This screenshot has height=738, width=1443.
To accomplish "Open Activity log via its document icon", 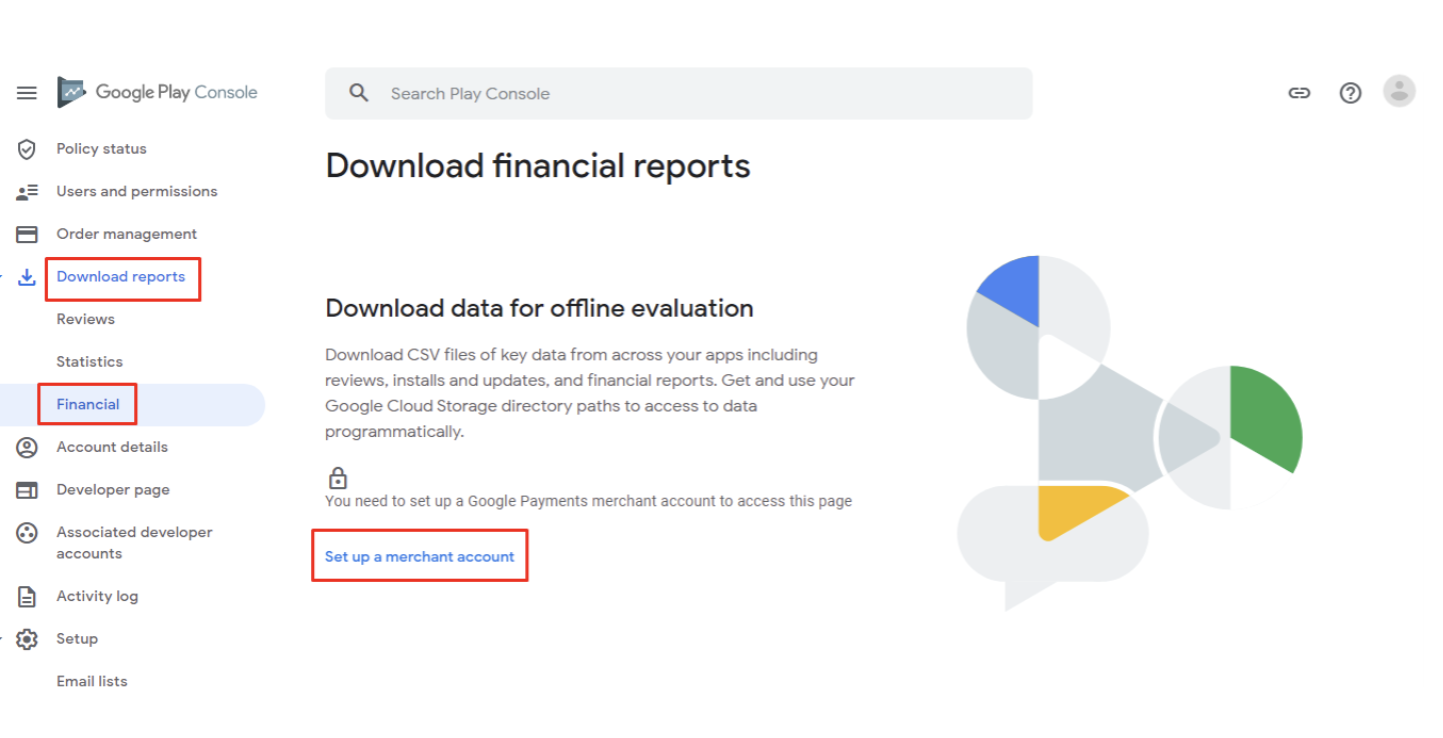I will click(26, 596).
